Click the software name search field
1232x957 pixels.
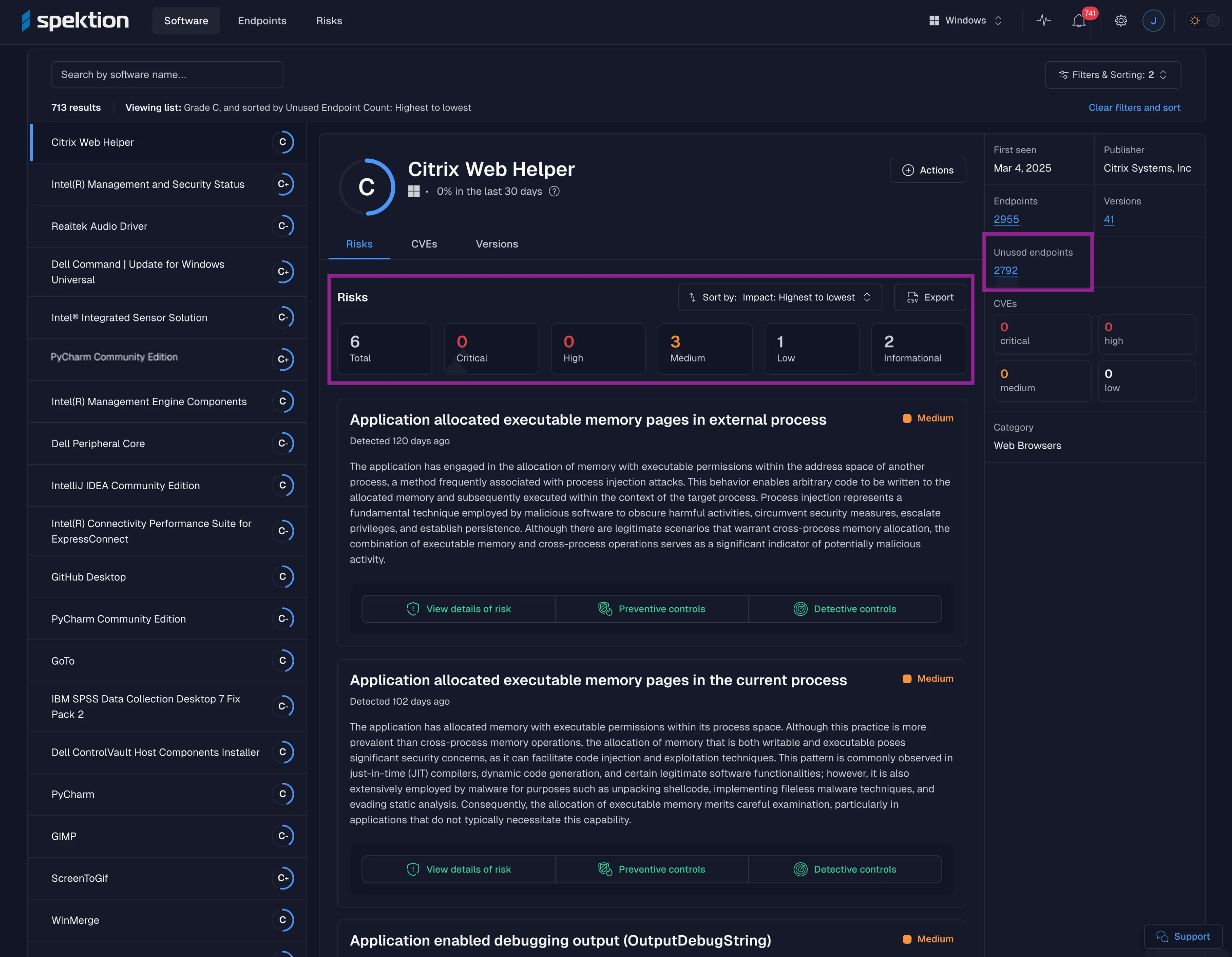click(x=166, y=74)
